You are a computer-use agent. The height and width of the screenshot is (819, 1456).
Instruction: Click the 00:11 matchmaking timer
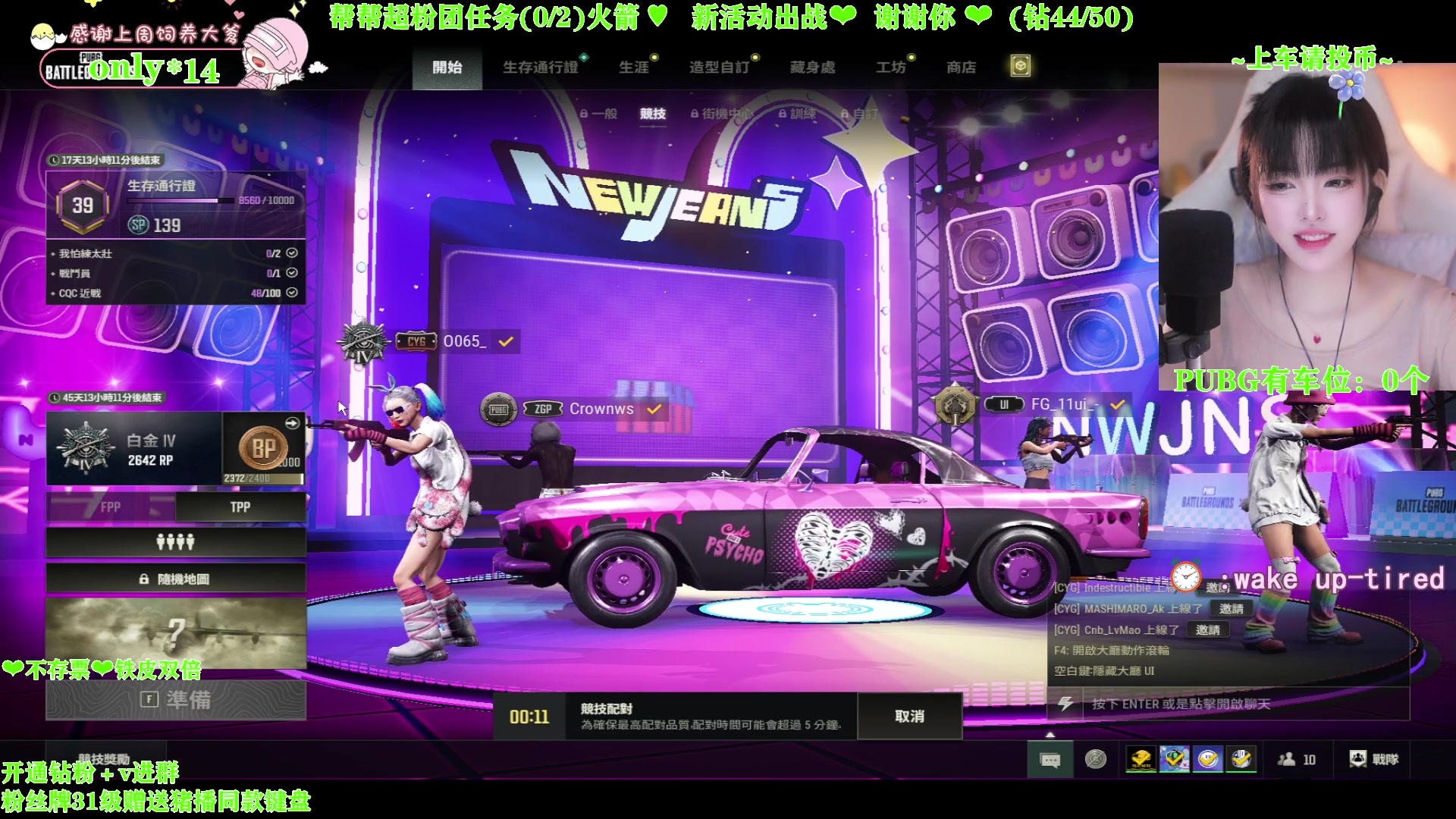coord(529,717)
